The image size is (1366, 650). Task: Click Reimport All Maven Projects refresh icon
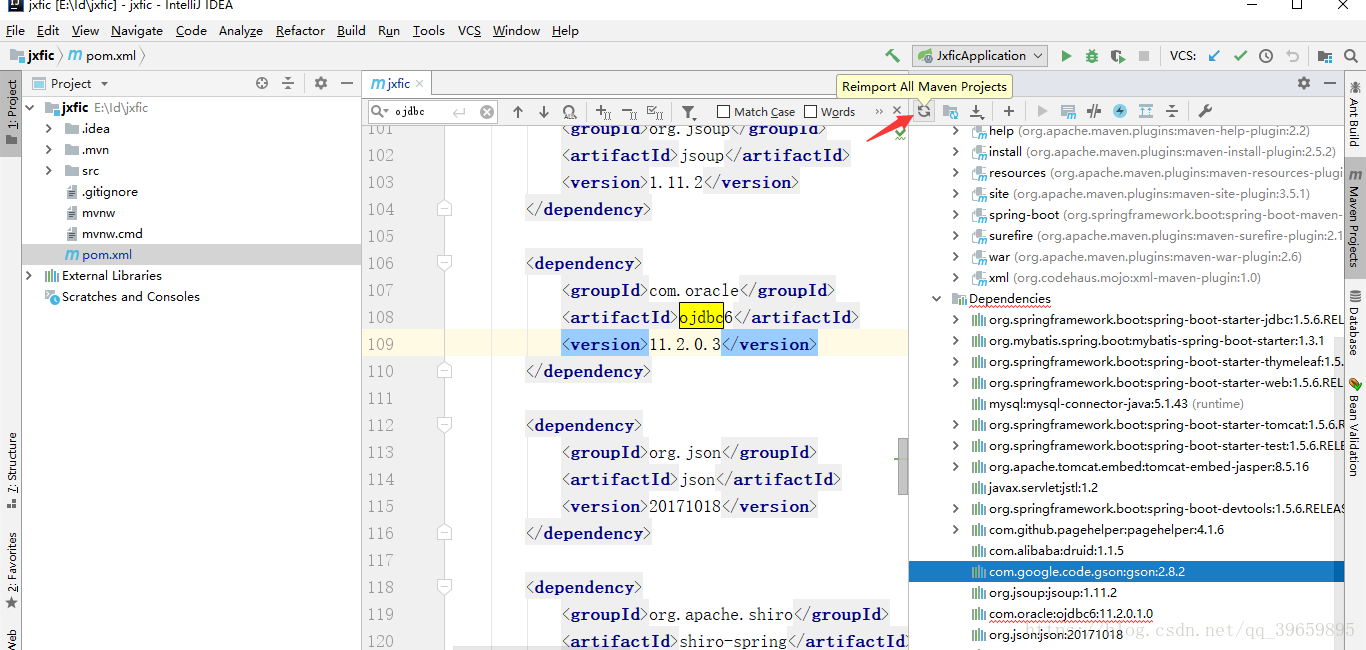(925, 111)
